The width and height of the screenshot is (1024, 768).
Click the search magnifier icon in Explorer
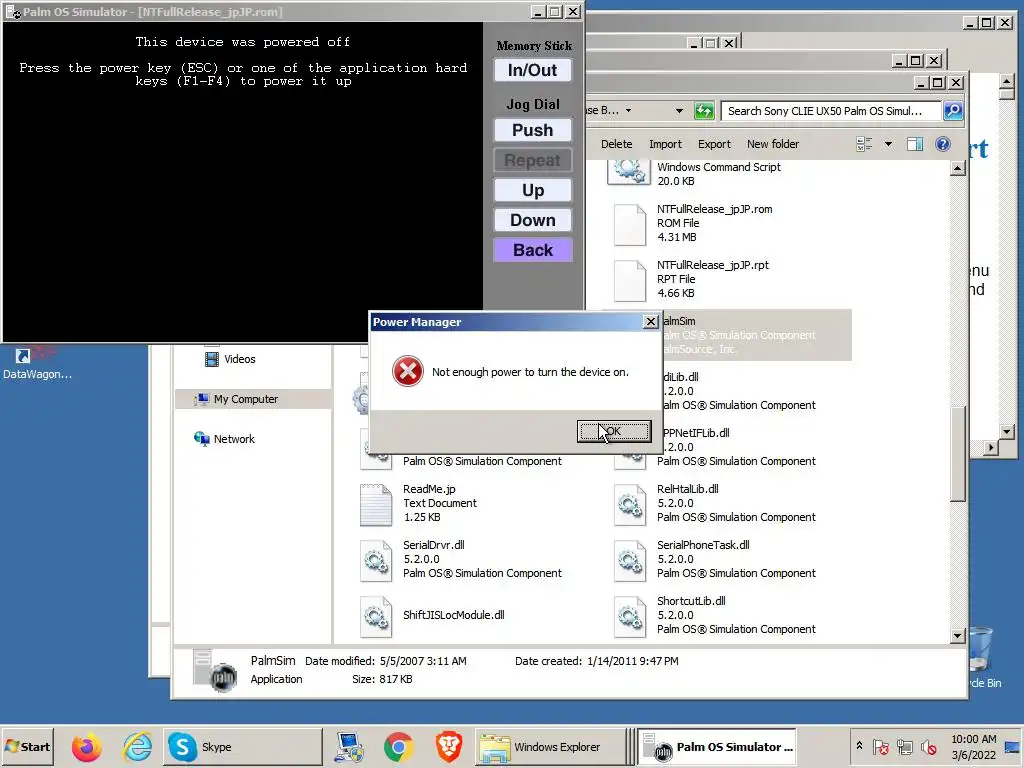pyautogui.click(x=953, y=110)
